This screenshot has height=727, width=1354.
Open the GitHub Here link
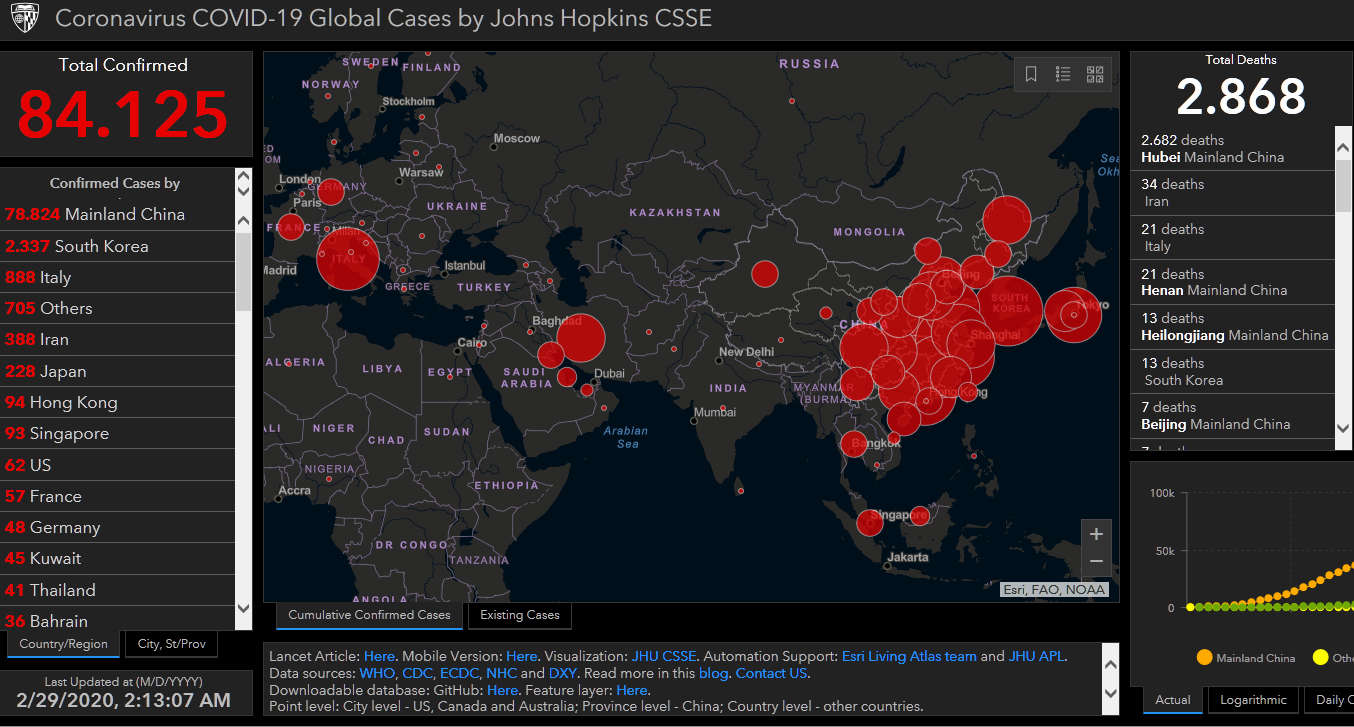click(x=502, y=690)
